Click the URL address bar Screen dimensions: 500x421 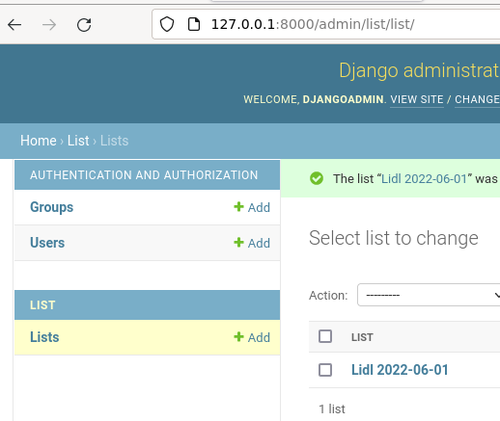coord(326,24)
